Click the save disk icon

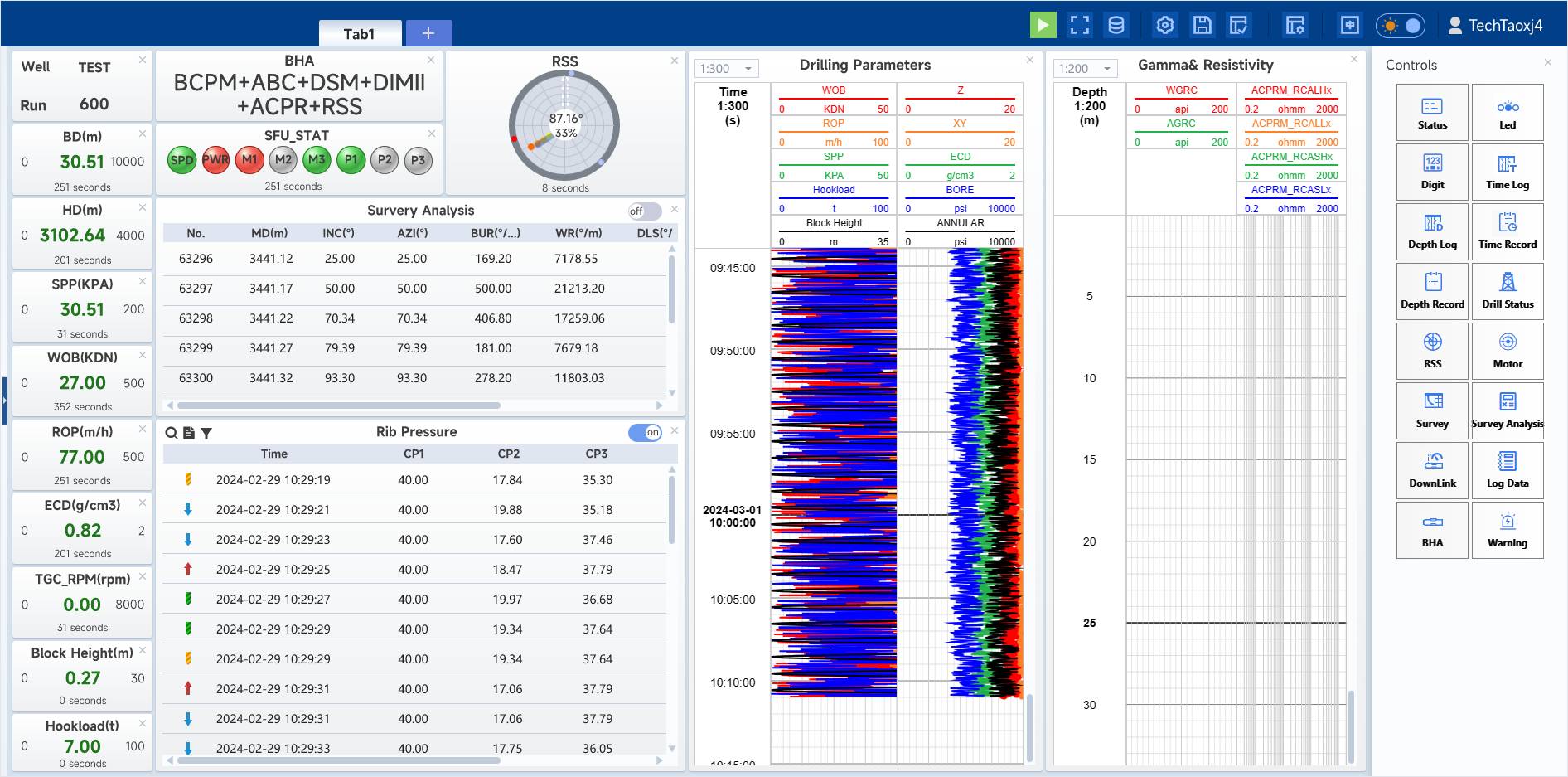(1202, 25)
